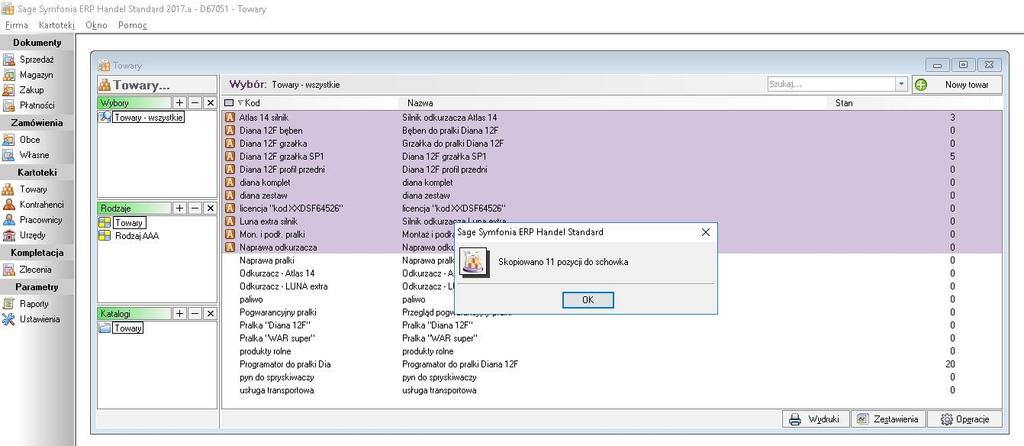This screenshot has width=1024, height=446.
Task: Add a new Rodzaje entry with plus
Action: point(180,208)
